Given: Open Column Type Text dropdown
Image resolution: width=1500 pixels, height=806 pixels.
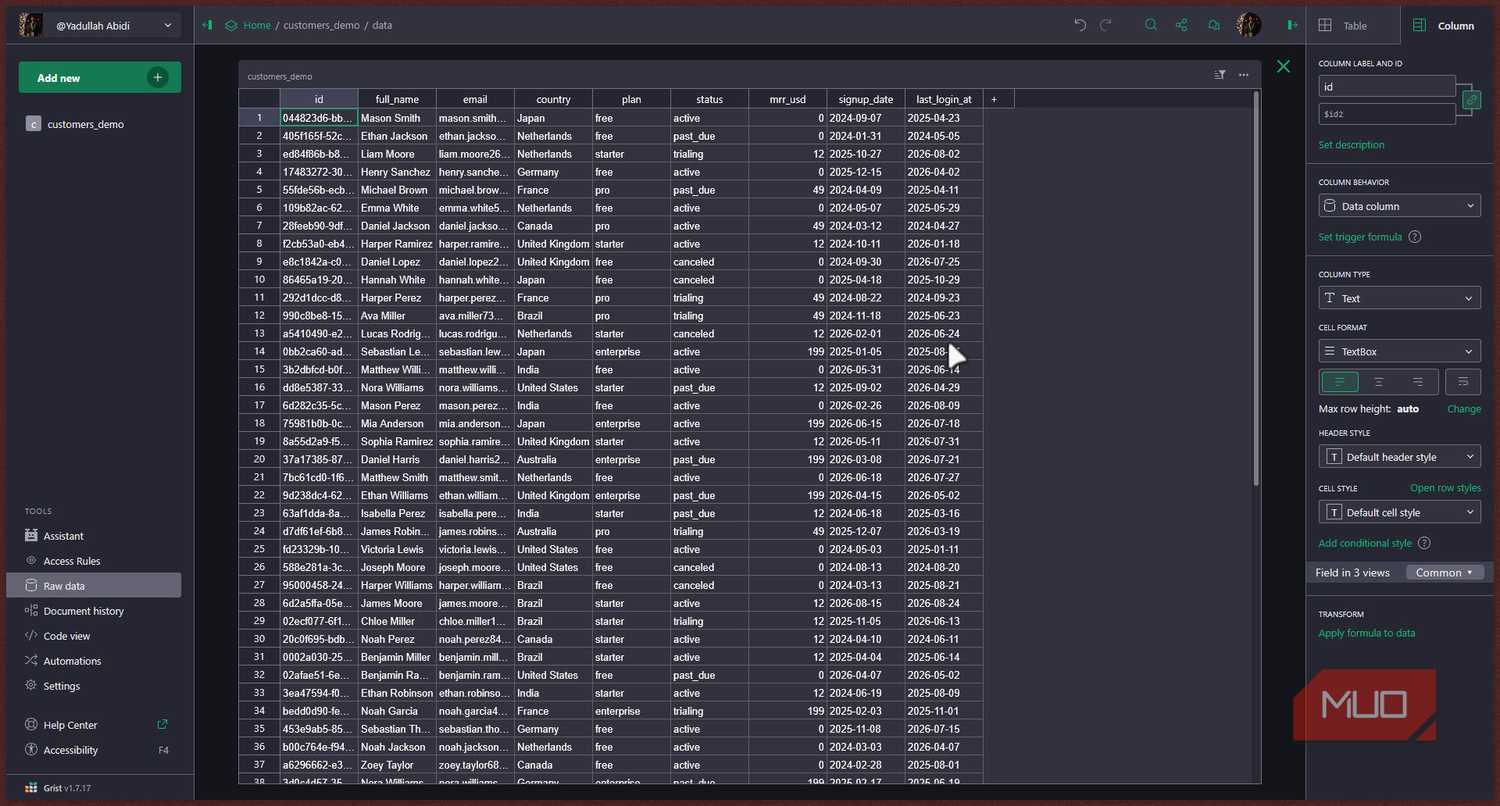Looking at the screenshot, I should pyautogui.click(x=1399, y=298).
